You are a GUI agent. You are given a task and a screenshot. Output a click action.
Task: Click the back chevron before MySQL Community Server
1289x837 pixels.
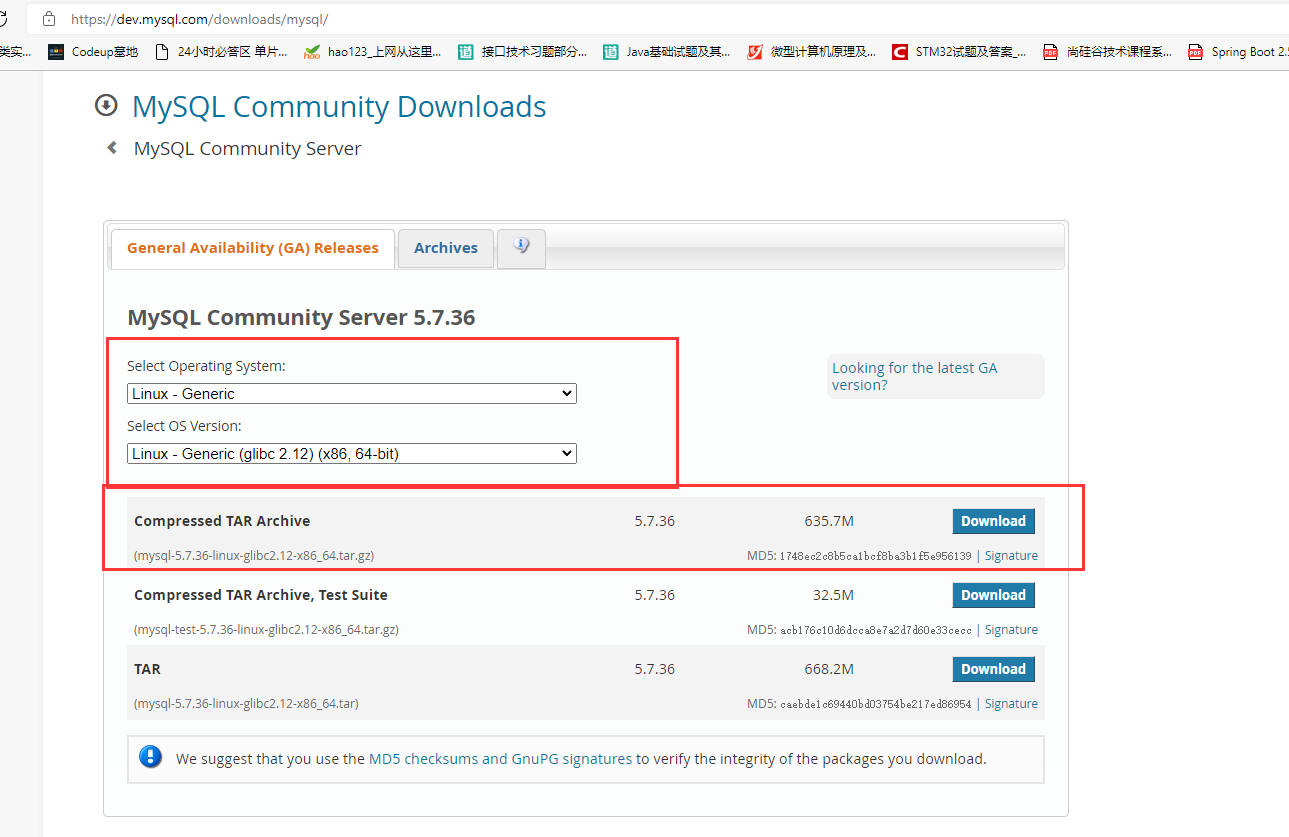[x=112, y=148]
